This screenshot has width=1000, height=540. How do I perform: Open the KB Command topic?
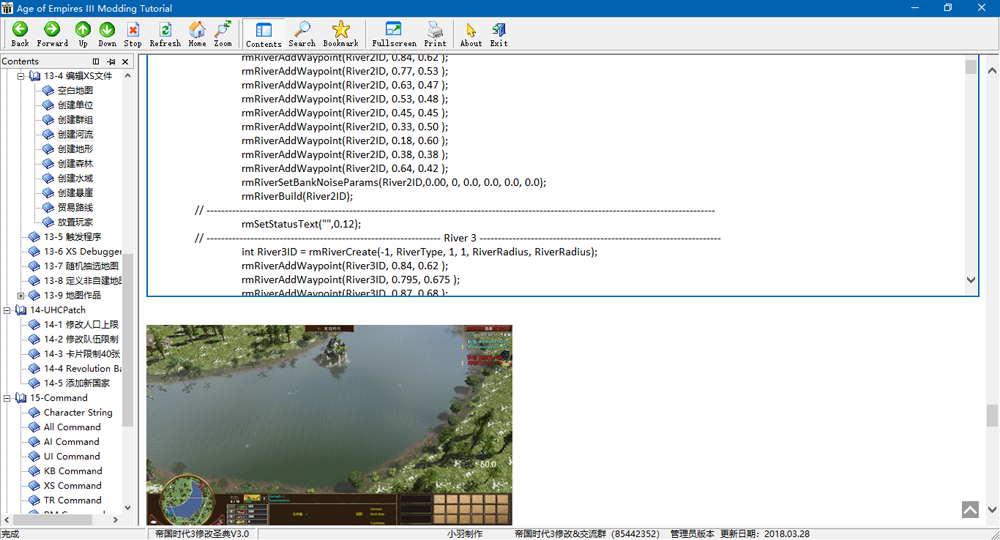(73, 471)
